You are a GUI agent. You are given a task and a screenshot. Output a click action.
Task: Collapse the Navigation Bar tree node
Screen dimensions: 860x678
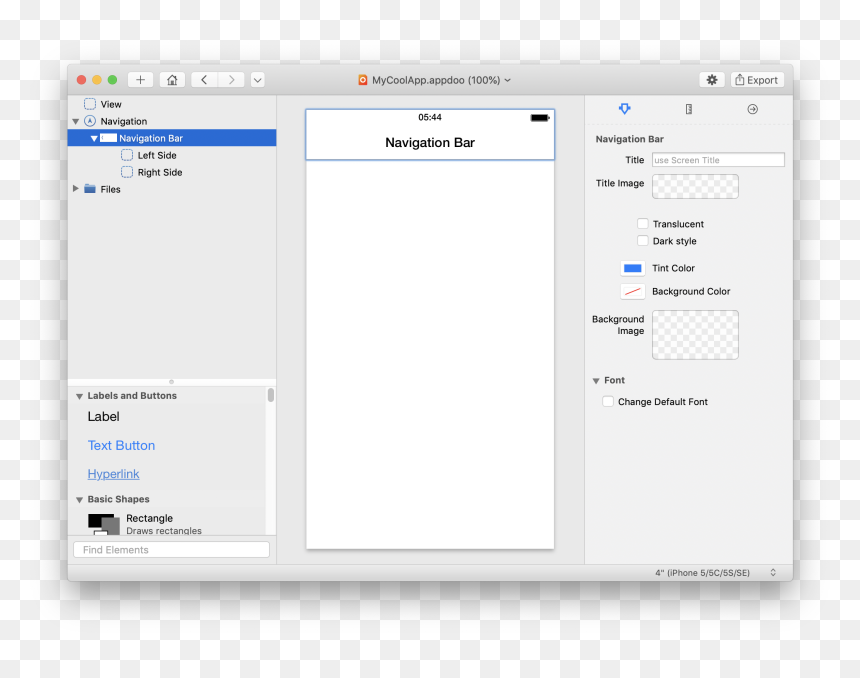tap(94, 138)
